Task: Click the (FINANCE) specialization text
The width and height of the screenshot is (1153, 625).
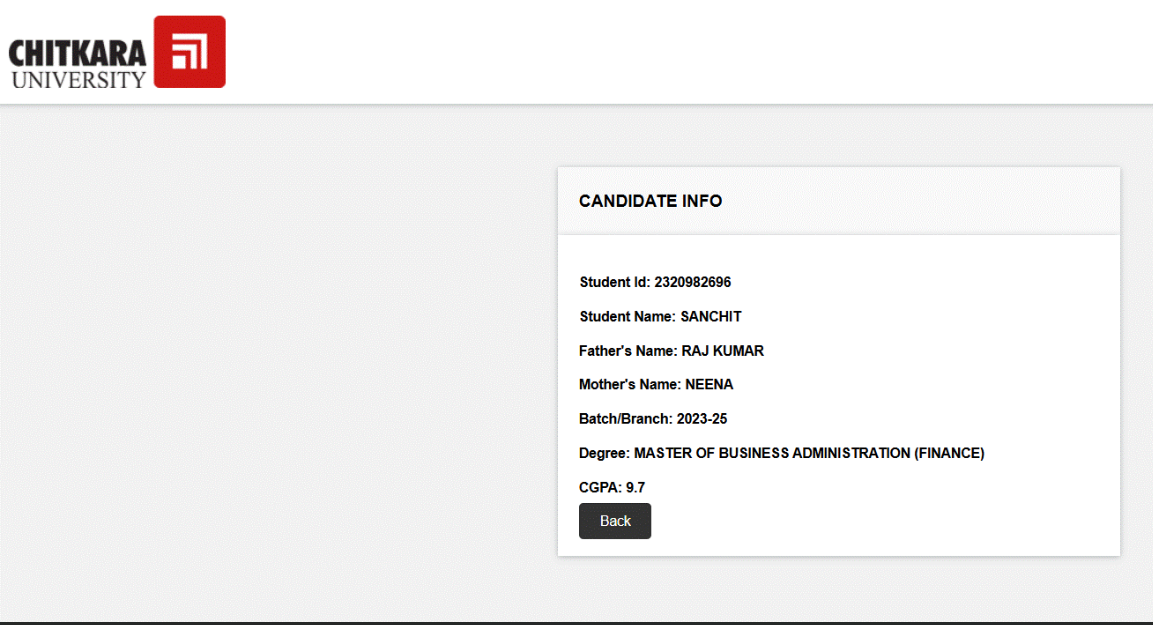Action: click(949, 453)
